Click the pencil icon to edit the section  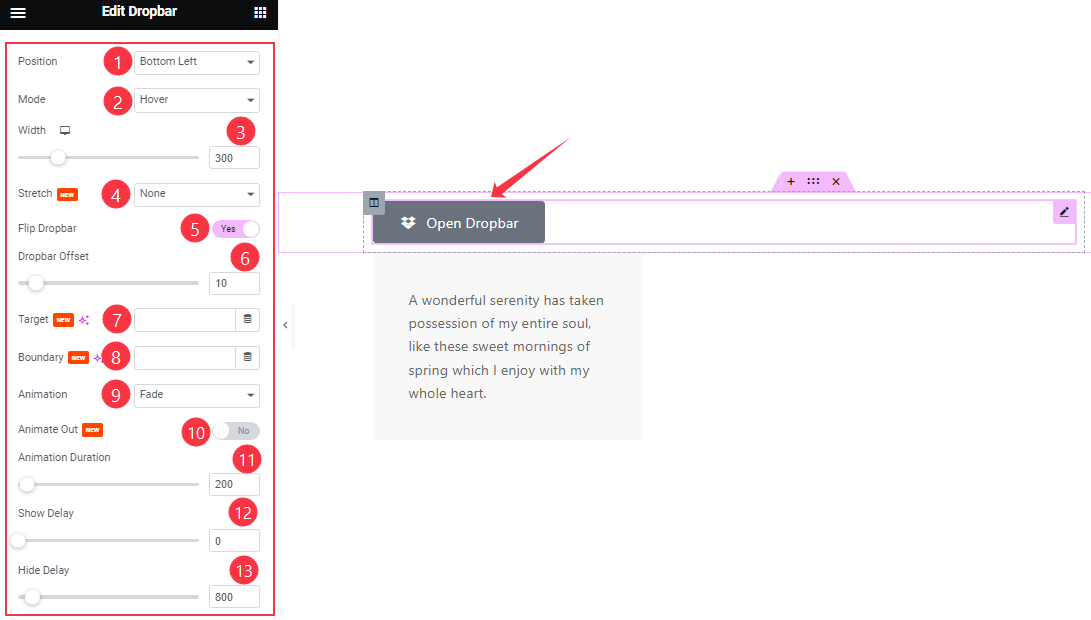click(x=1064, y=212)
